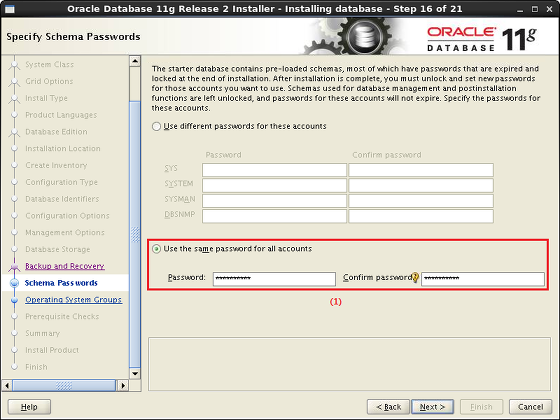
Task: Click the 'Create Inventory' step text
Action: 56,165
